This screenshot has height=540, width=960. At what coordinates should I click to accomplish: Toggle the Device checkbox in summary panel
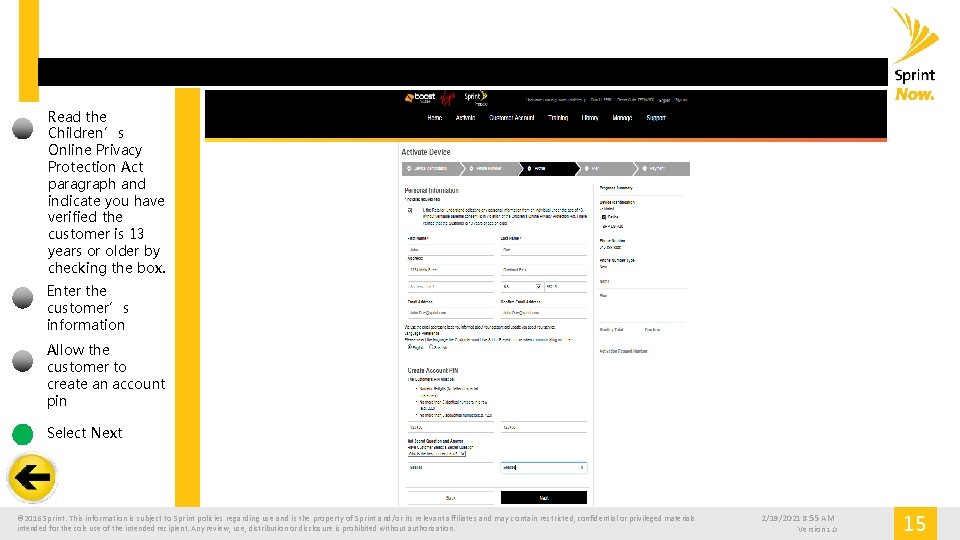click(x=604, y=217)
